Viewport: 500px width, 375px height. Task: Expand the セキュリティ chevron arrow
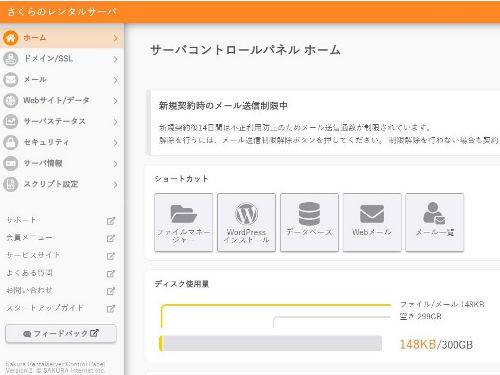point(115,143)
